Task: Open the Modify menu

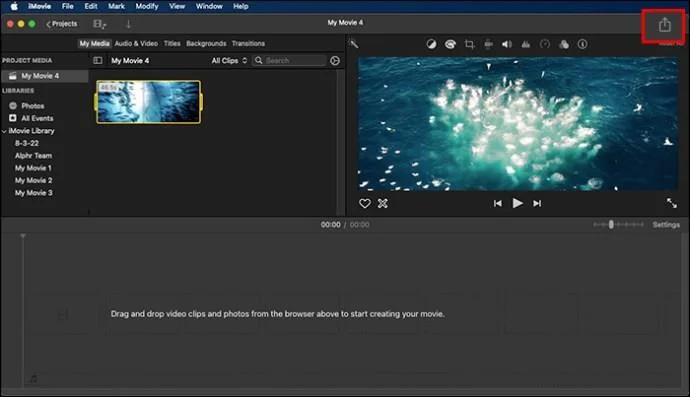Action: tap(147, 6)
